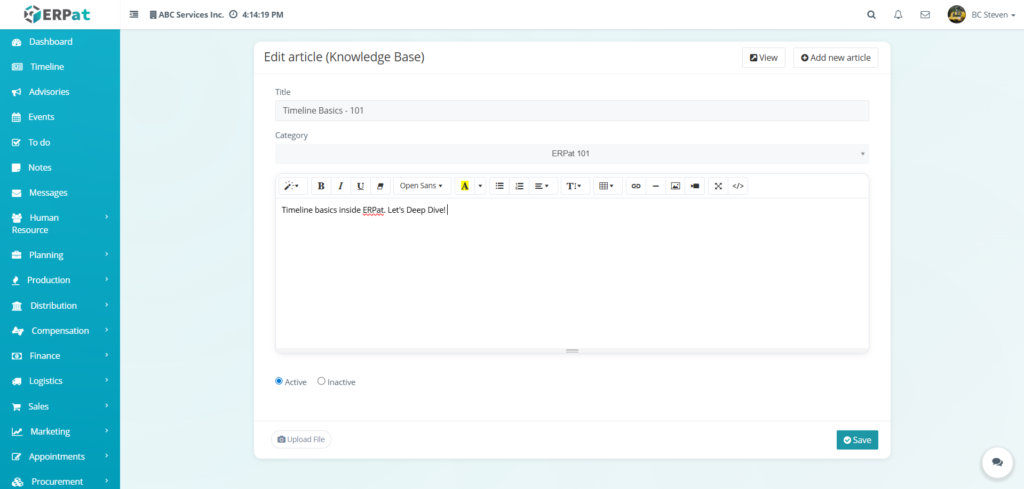This screenshot has height=489, width=1024.
Task: Insert an unordered bullet list
Action: [x=500, y=186]
